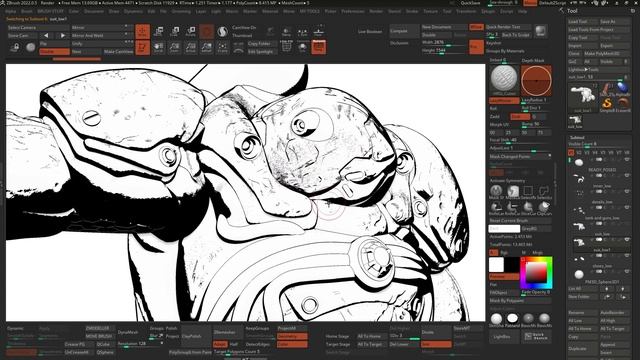Open the Help menu
The width and height of the screenshot is (640, 360).
click(x=522, y=11)
